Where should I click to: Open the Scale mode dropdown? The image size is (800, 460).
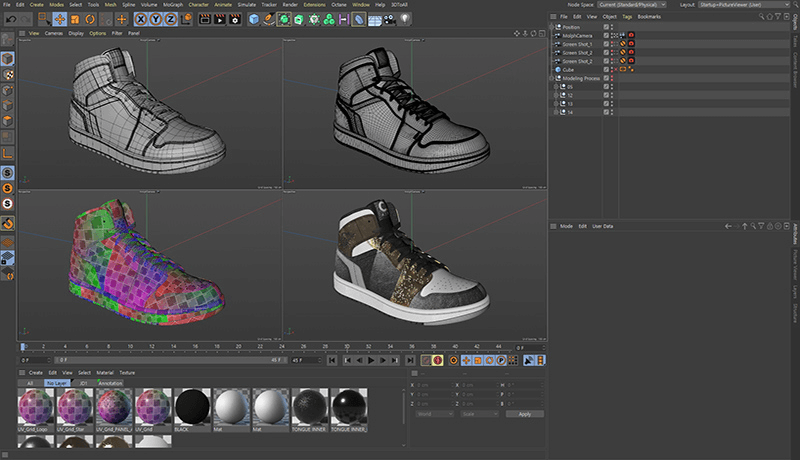click(480, 414)
